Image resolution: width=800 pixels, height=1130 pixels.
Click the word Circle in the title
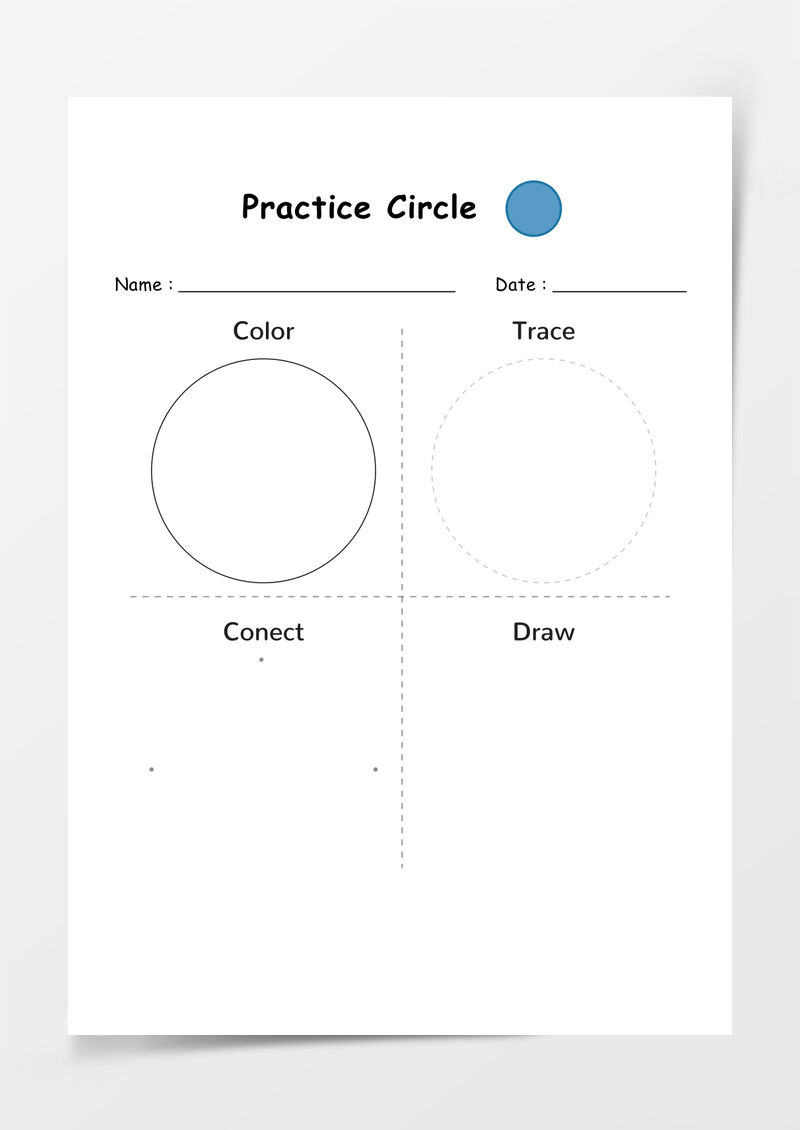432,207
